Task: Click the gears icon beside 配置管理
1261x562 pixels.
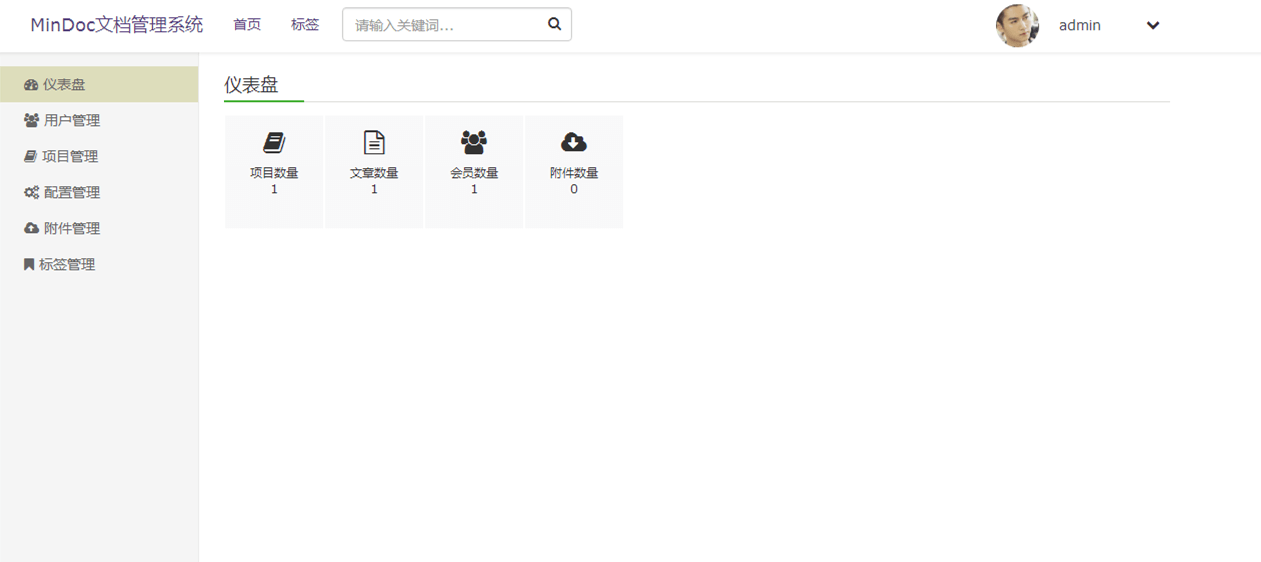Action: point(32,192)
